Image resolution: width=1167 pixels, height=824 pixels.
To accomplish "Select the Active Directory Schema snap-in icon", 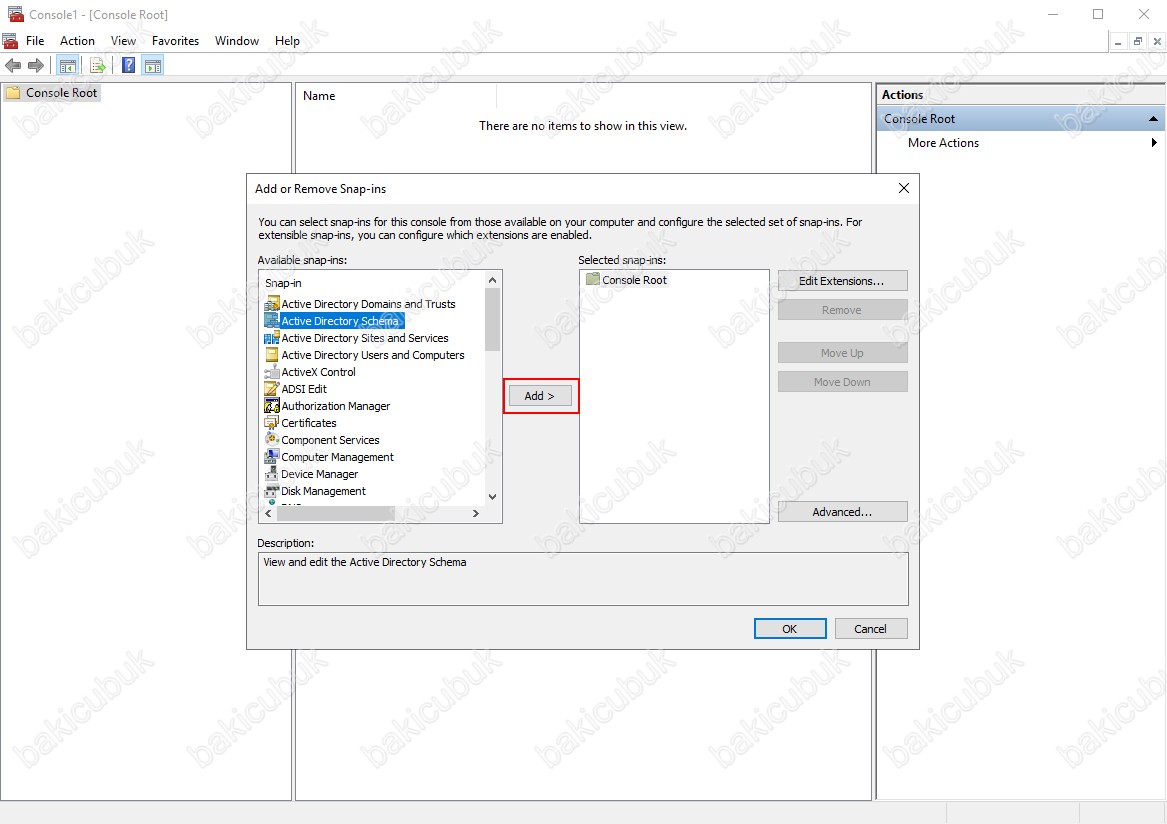I will click(272, 321).
